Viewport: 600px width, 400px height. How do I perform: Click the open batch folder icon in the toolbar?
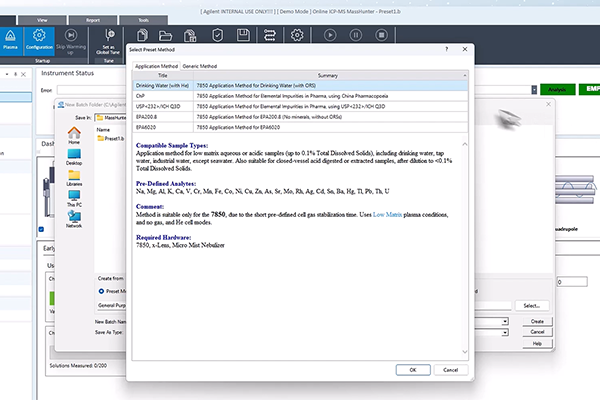click(165, 36)
